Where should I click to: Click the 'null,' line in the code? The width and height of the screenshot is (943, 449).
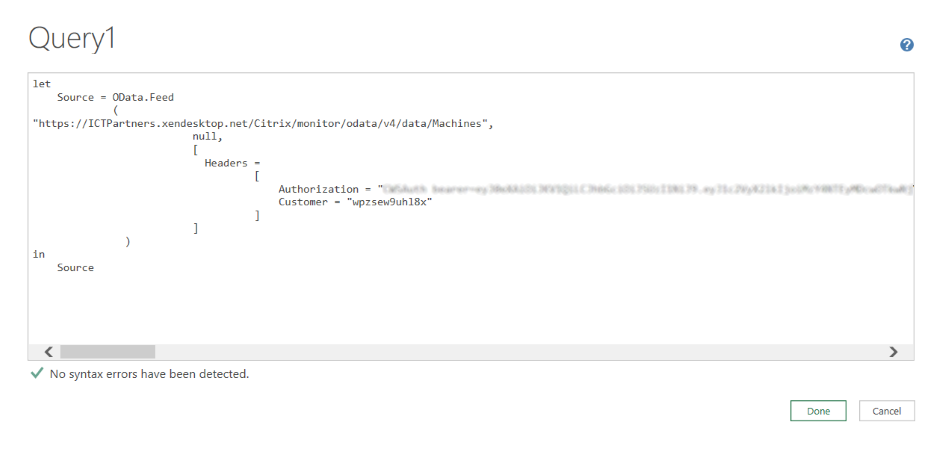point(207,137)
